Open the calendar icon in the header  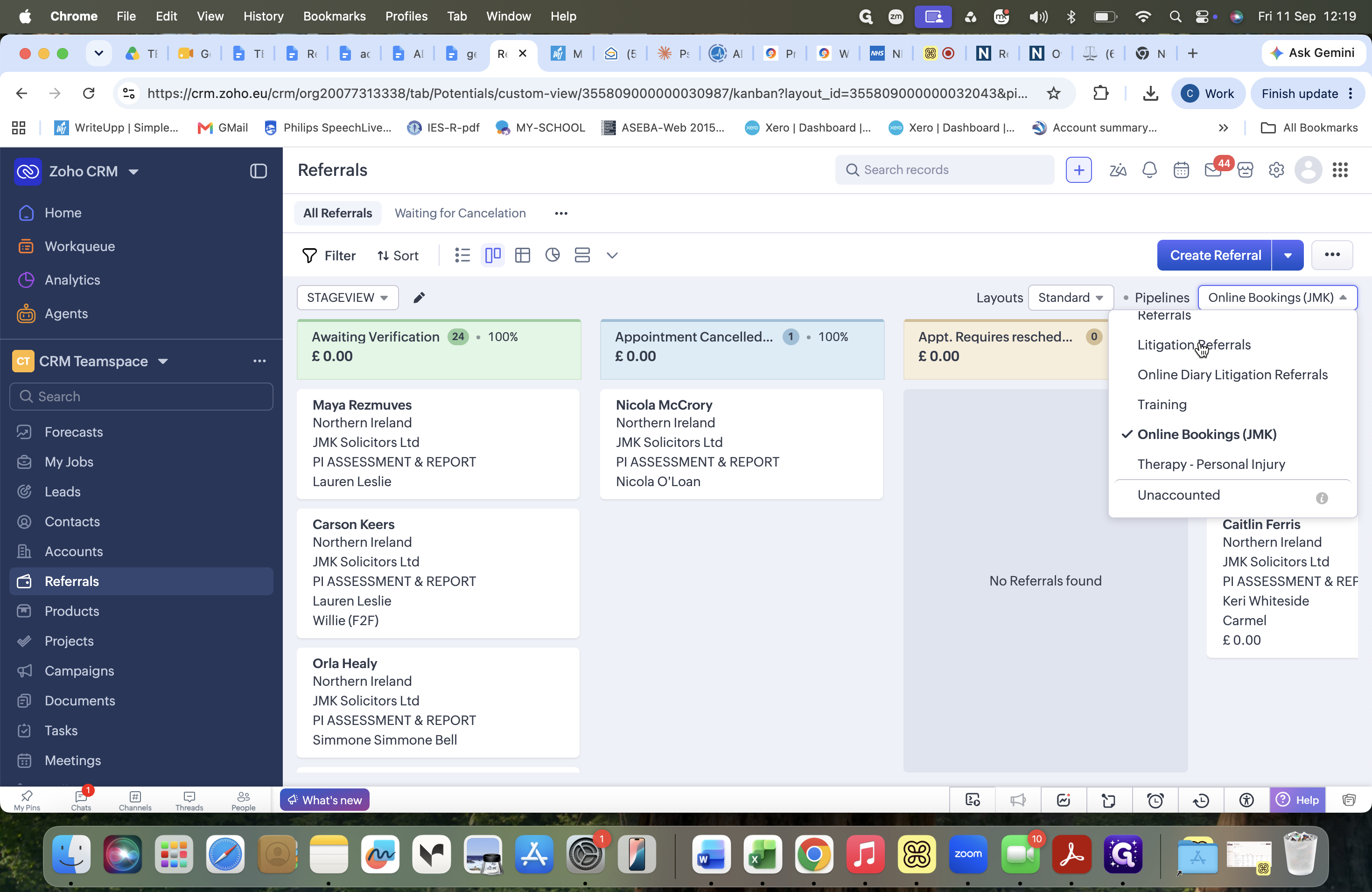(x=1181, y=170)
